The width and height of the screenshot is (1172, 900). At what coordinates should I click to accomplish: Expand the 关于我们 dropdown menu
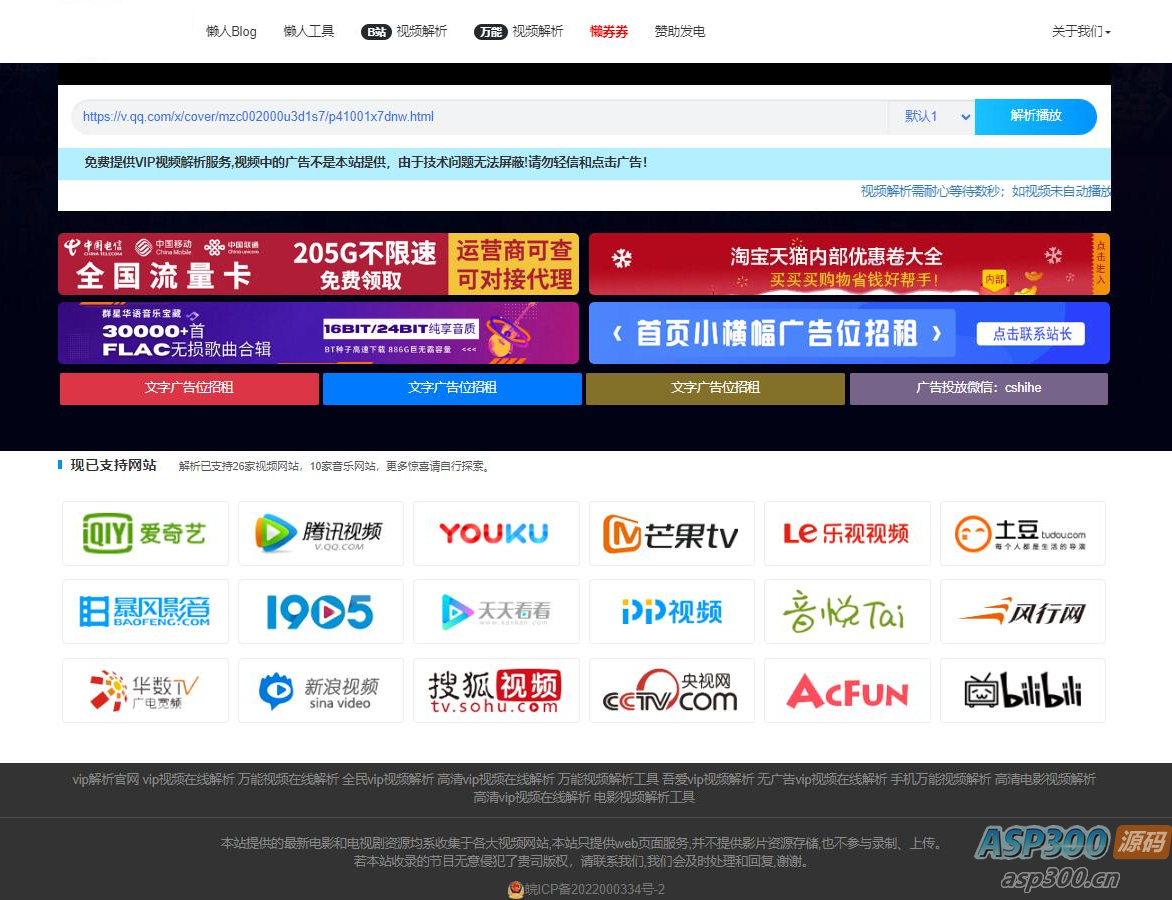(1081, 31)
